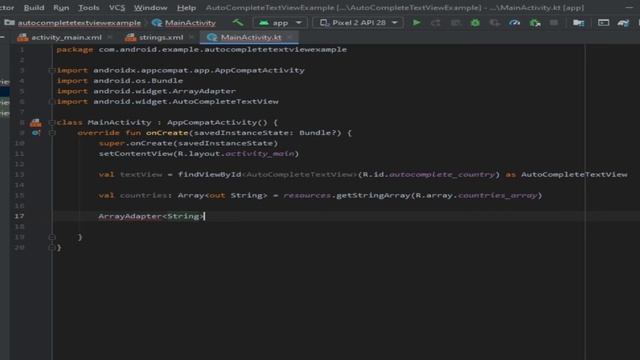Click the green Debug app bug icon
640x360 pixels.
(x=475, y=23)
